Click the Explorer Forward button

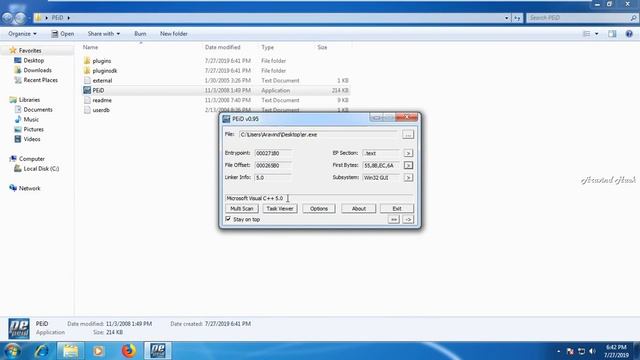(20, 18)
